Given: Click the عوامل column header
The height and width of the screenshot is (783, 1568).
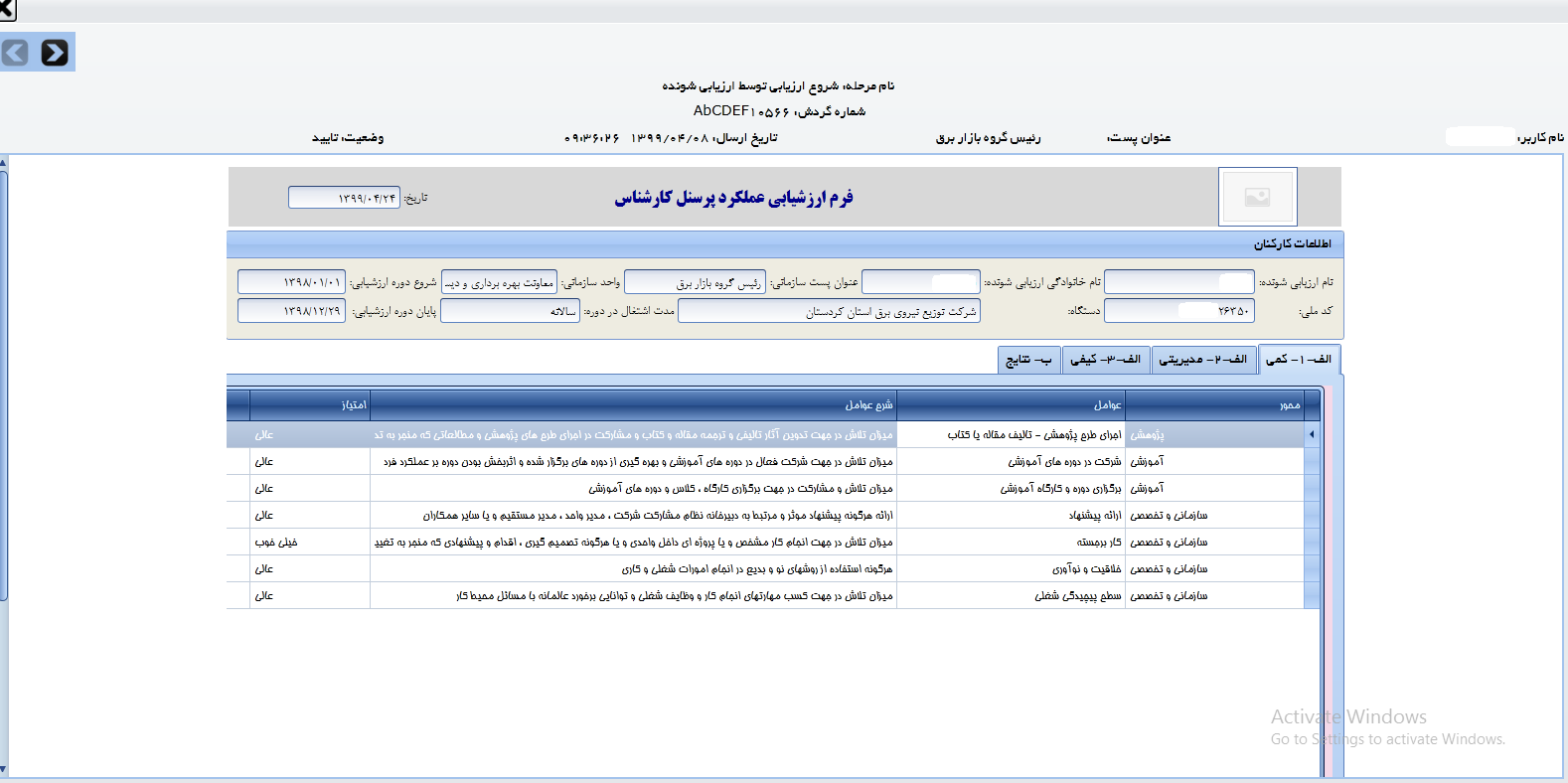Looking at the screenshot, I should point(1011,404).
